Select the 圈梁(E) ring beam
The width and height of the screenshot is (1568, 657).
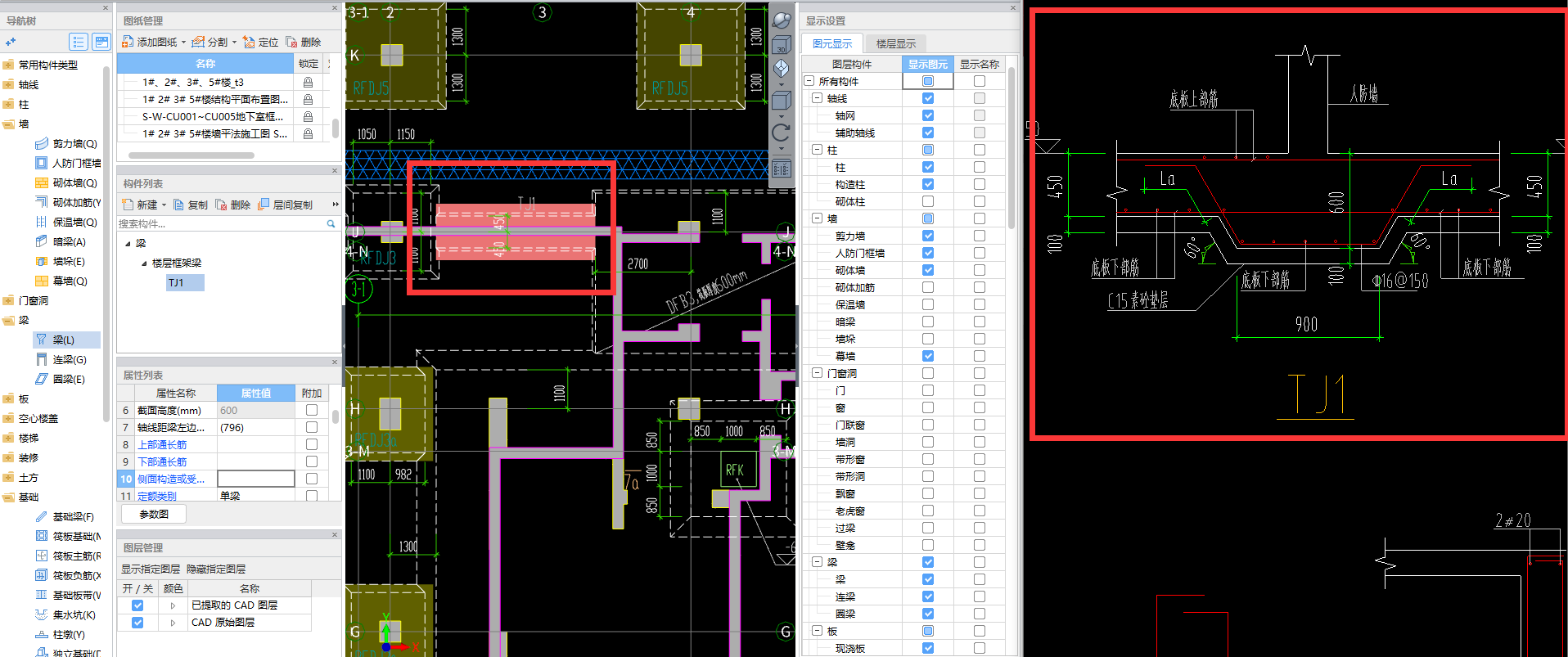(61, 379)
